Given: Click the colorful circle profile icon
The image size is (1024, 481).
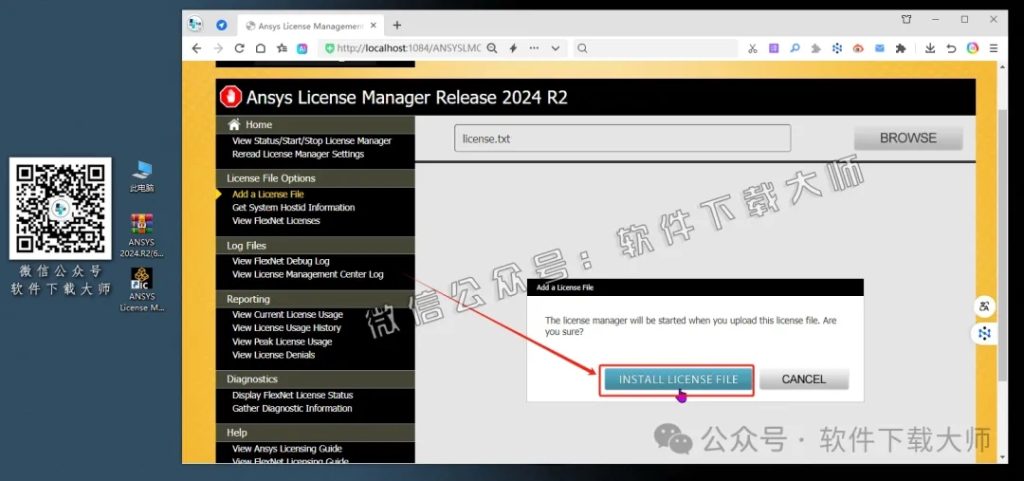Looking at the screenshot, I should click(x=972, y=48).
